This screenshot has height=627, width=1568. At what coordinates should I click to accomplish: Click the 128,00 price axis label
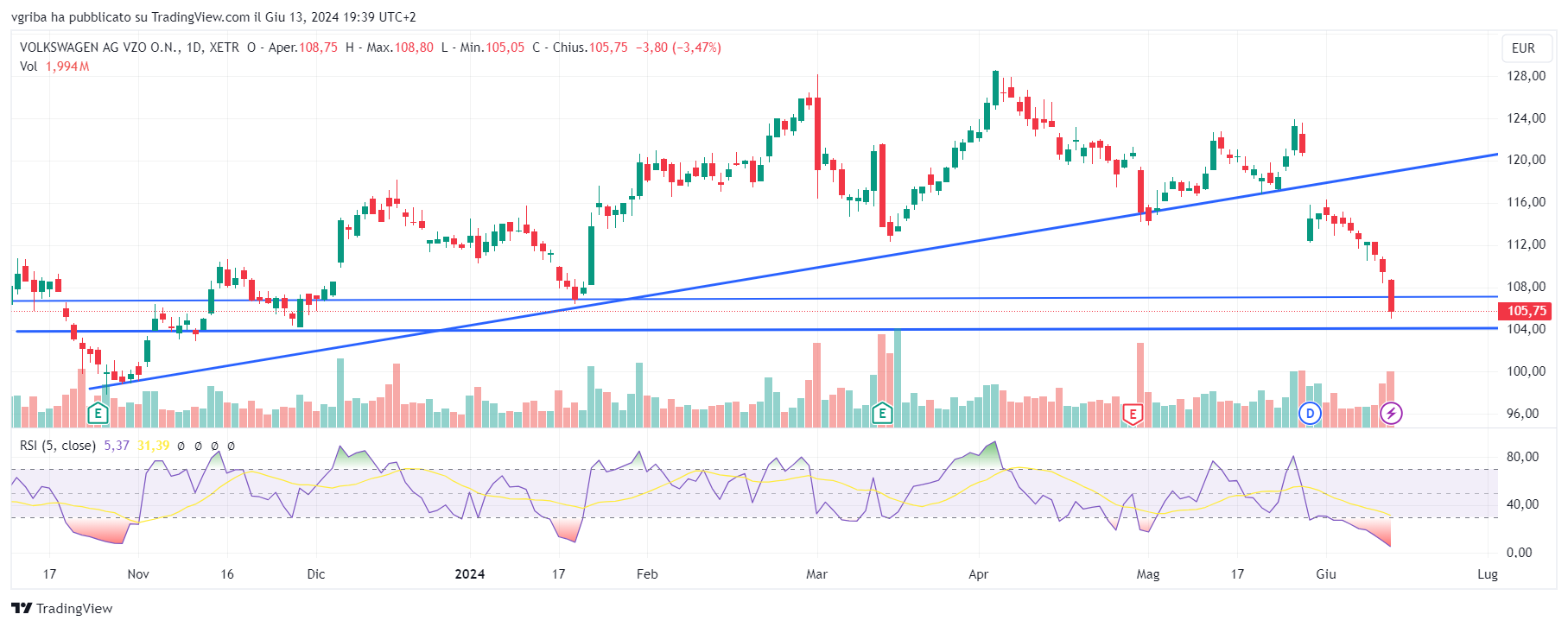pyautogui.click(x=1526, y=76)
